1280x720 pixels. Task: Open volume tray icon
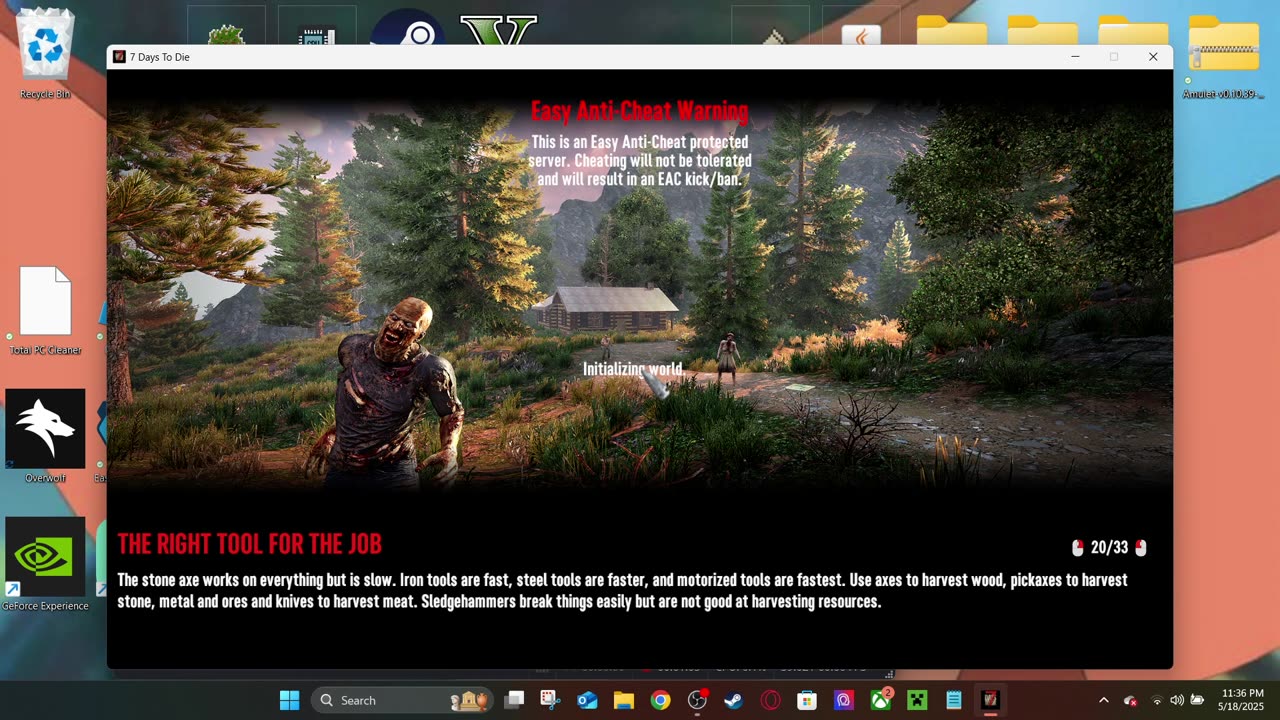tap(1176, 700)
